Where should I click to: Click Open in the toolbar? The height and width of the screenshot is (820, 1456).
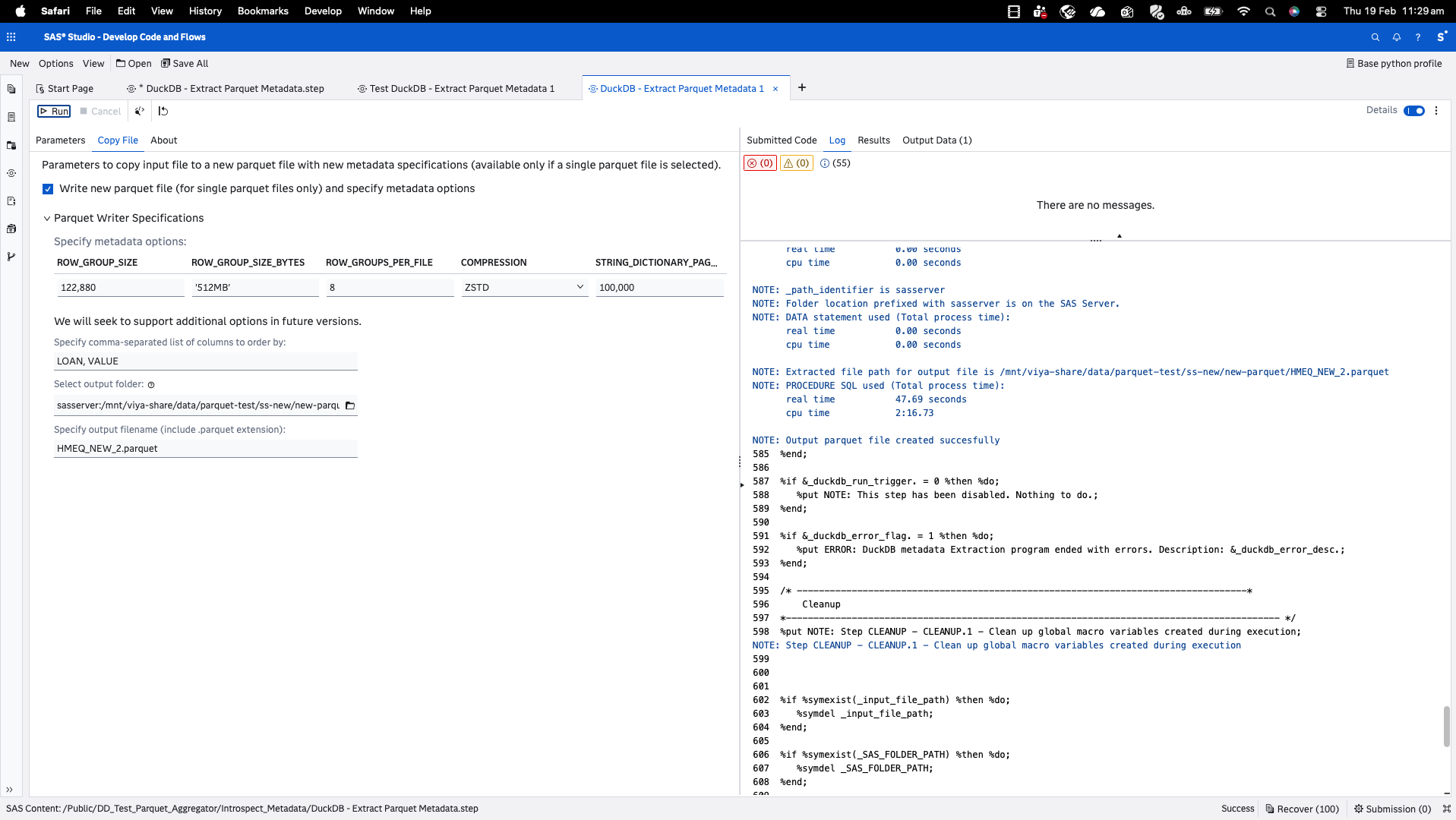(134, 64)
